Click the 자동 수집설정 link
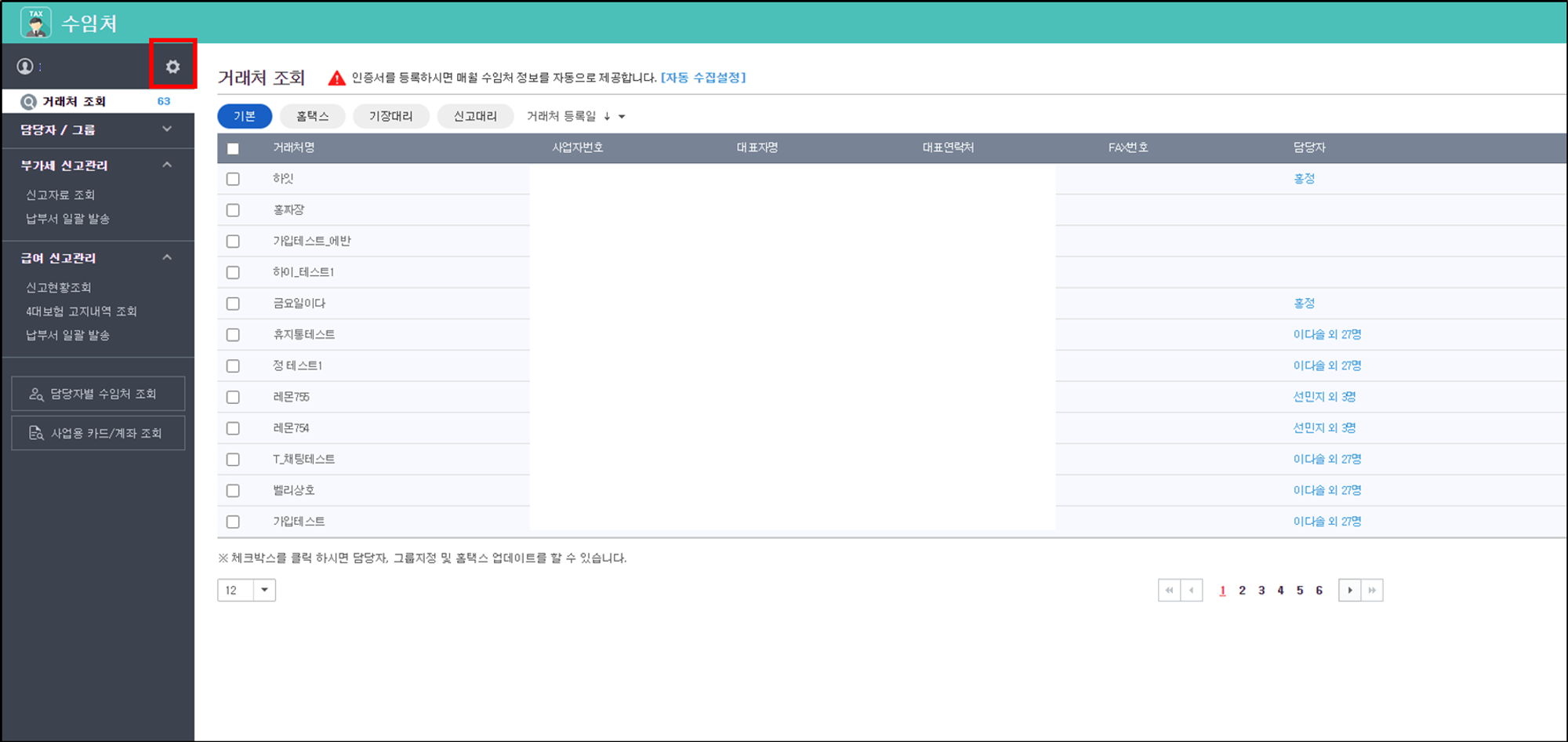The height and width of the screenshot is (742, 1568). pos(703,78)
